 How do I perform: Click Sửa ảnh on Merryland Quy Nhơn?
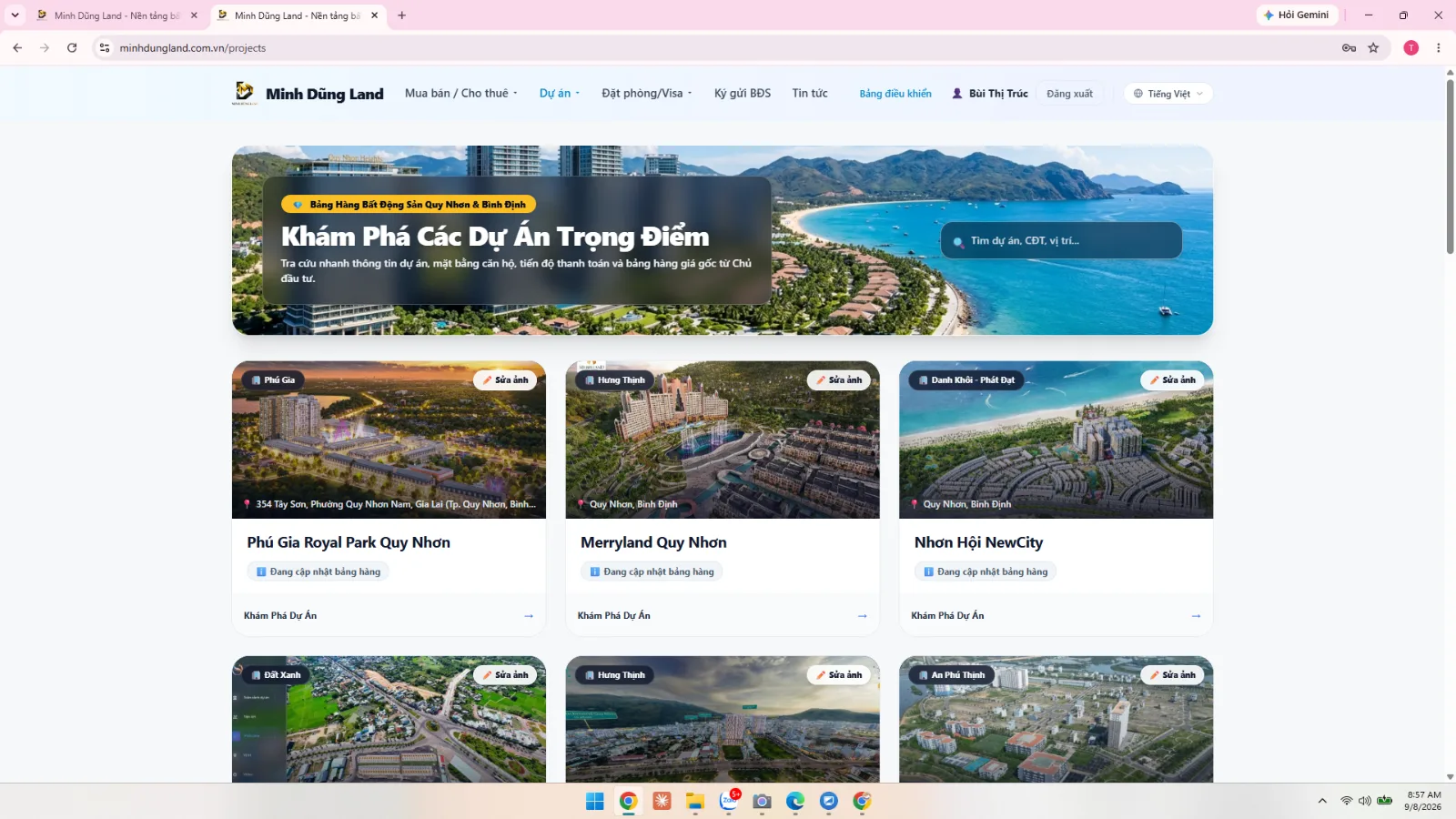pyautogui.click(x=839, y=380)
